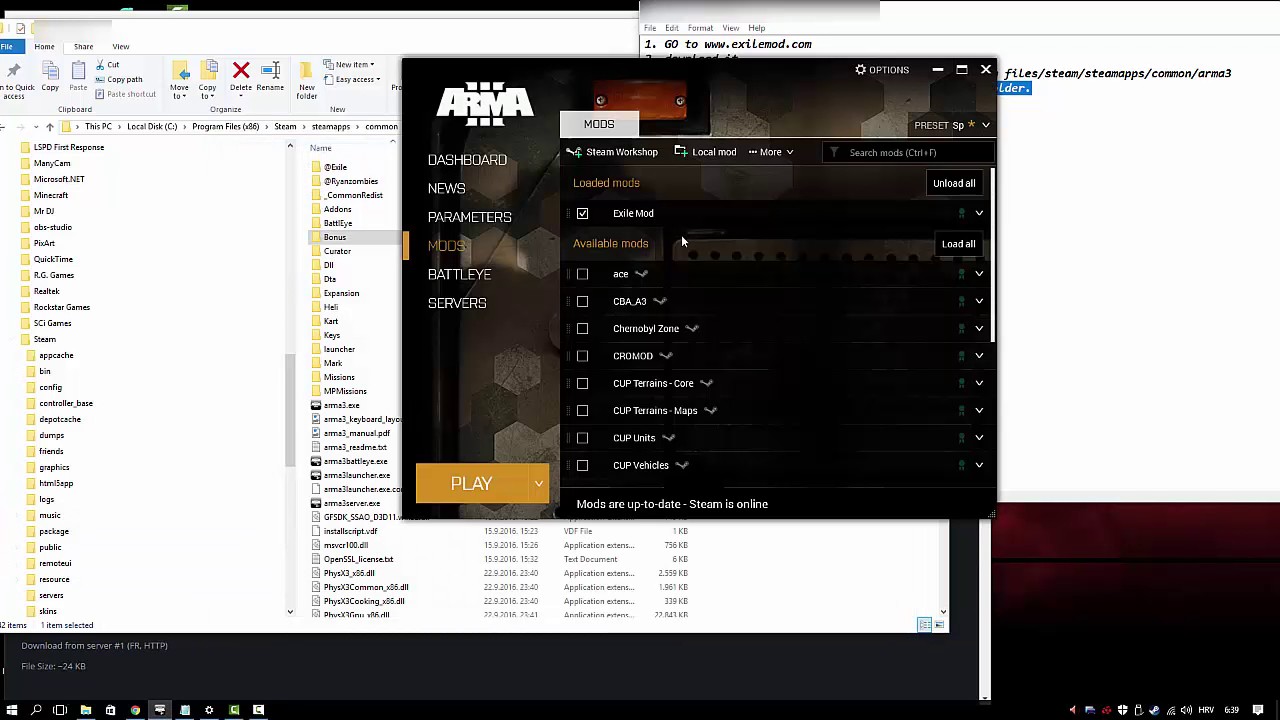Click the Copy icon in Explorer ribbon
This screenshot has height=720, width=1280.
(x=50, y=70)
